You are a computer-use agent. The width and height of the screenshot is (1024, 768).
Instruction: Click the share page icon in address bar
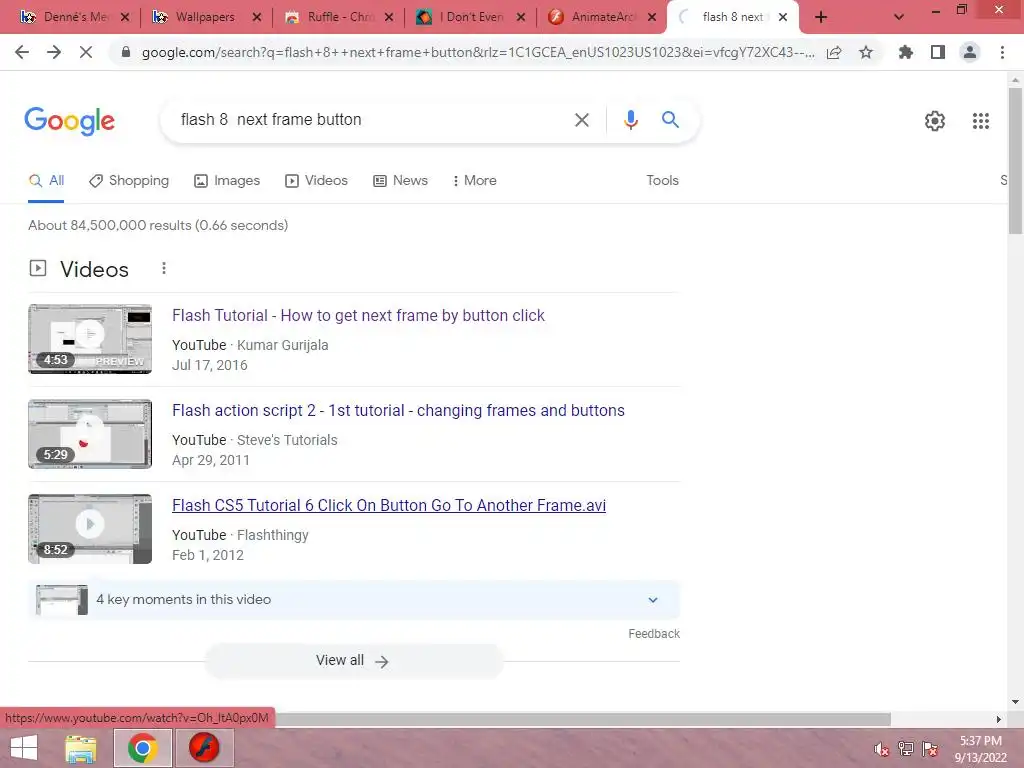(834, 53)
